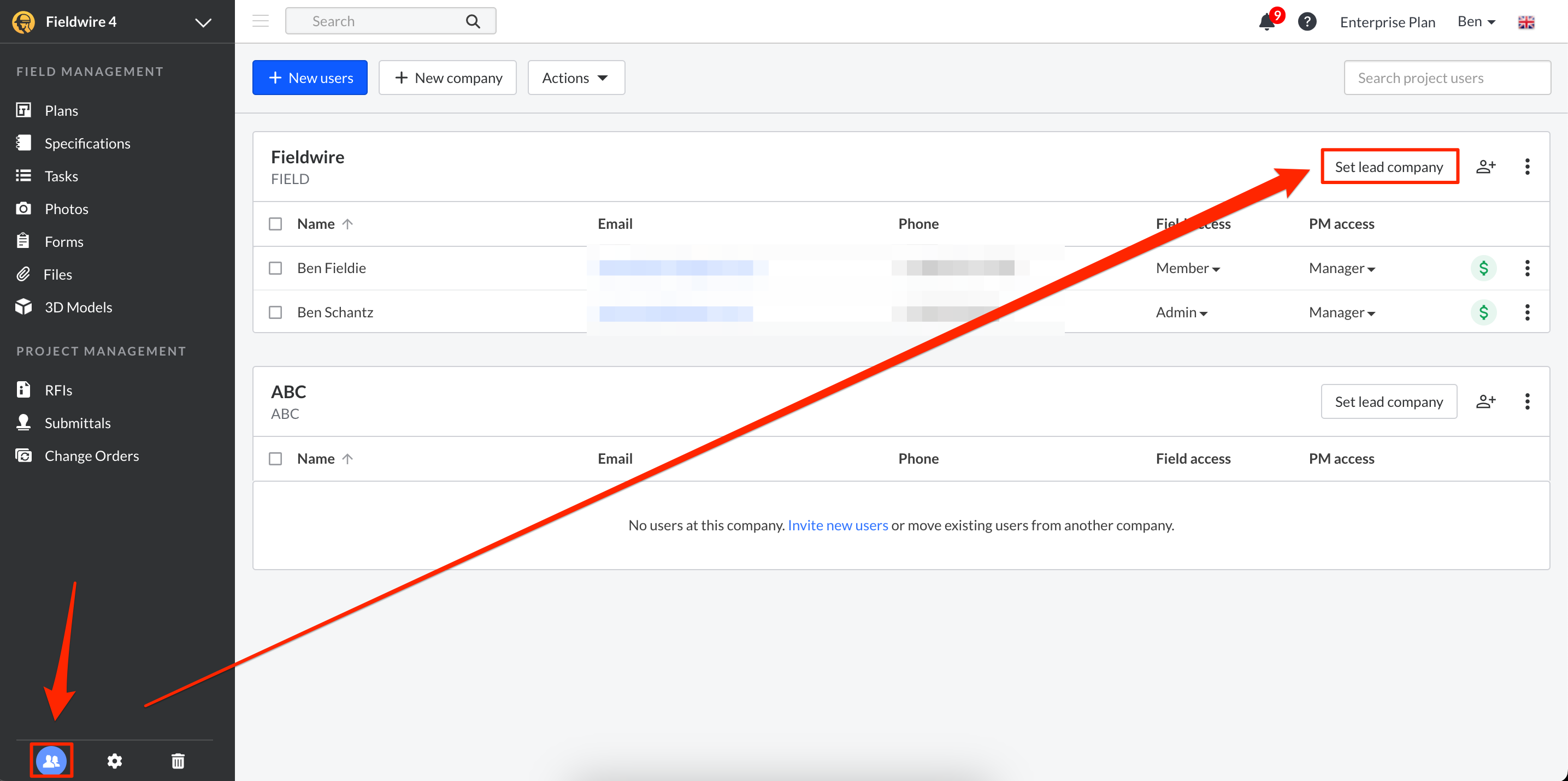Click the ABC company heading
The image size is (1568, 781).
coord(288,392)
